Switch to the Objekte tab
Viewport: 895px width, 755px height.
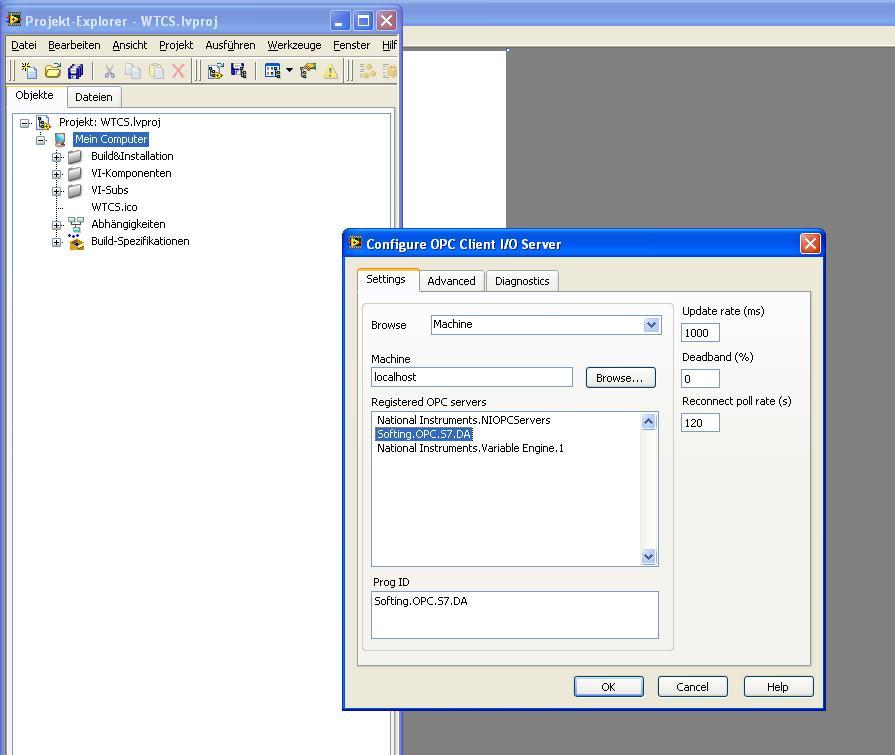click(34, 95)
